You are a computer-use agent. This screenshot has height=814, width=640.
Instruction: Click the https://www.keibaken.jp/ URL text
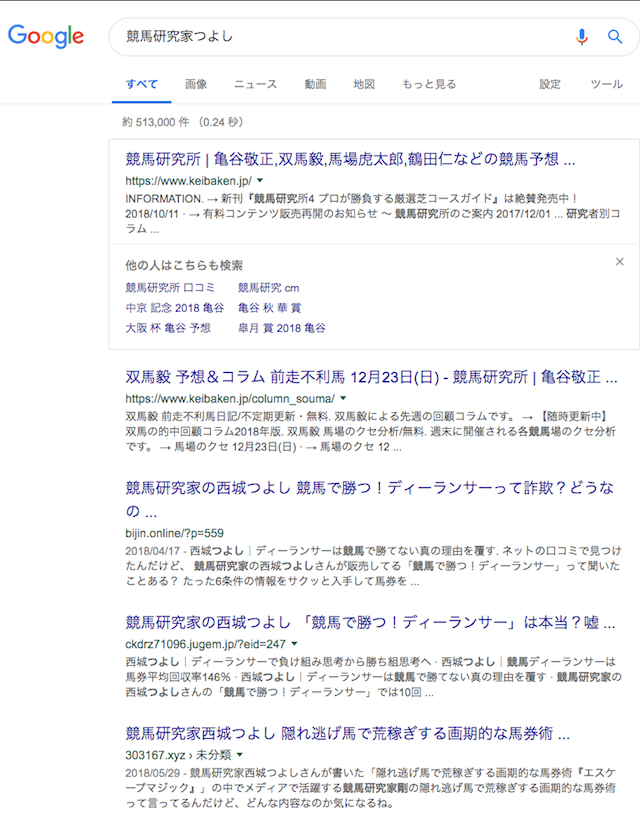coord(188,181)
